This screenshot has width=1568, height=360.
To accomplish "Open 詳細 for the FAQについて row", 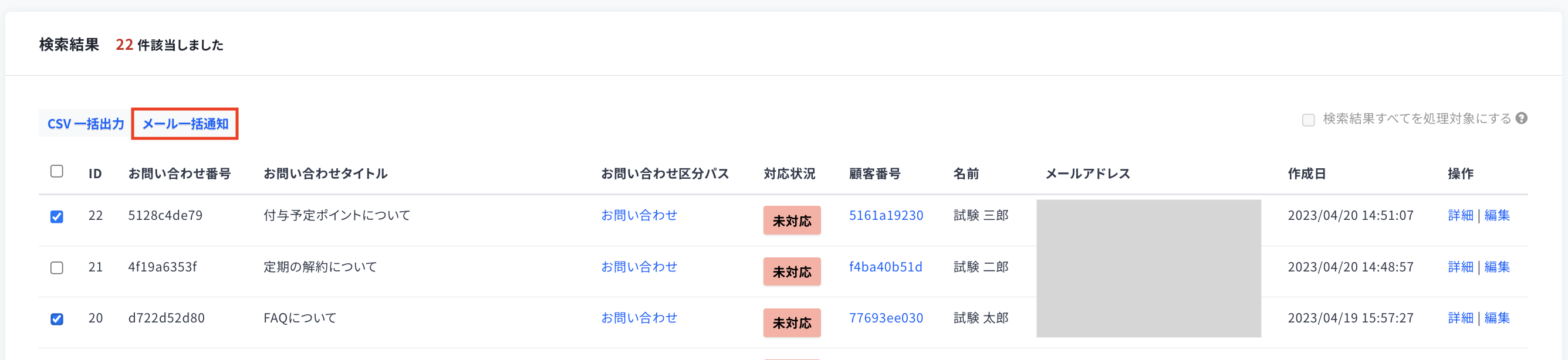I will click(x=1460, y=318).
